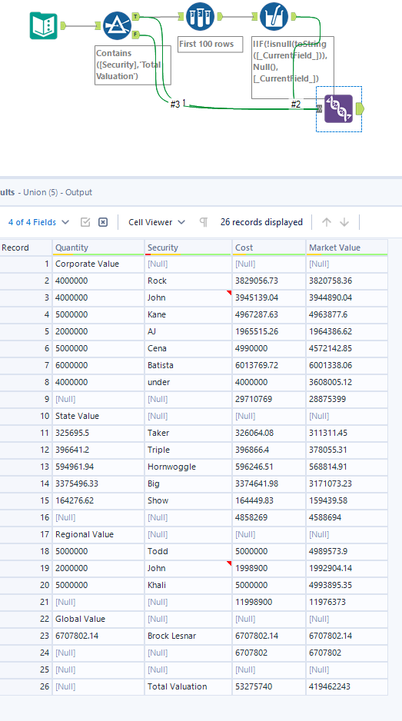402x721 pixels.
Task: Select the Filter tool node
Action: coord(117,26)
